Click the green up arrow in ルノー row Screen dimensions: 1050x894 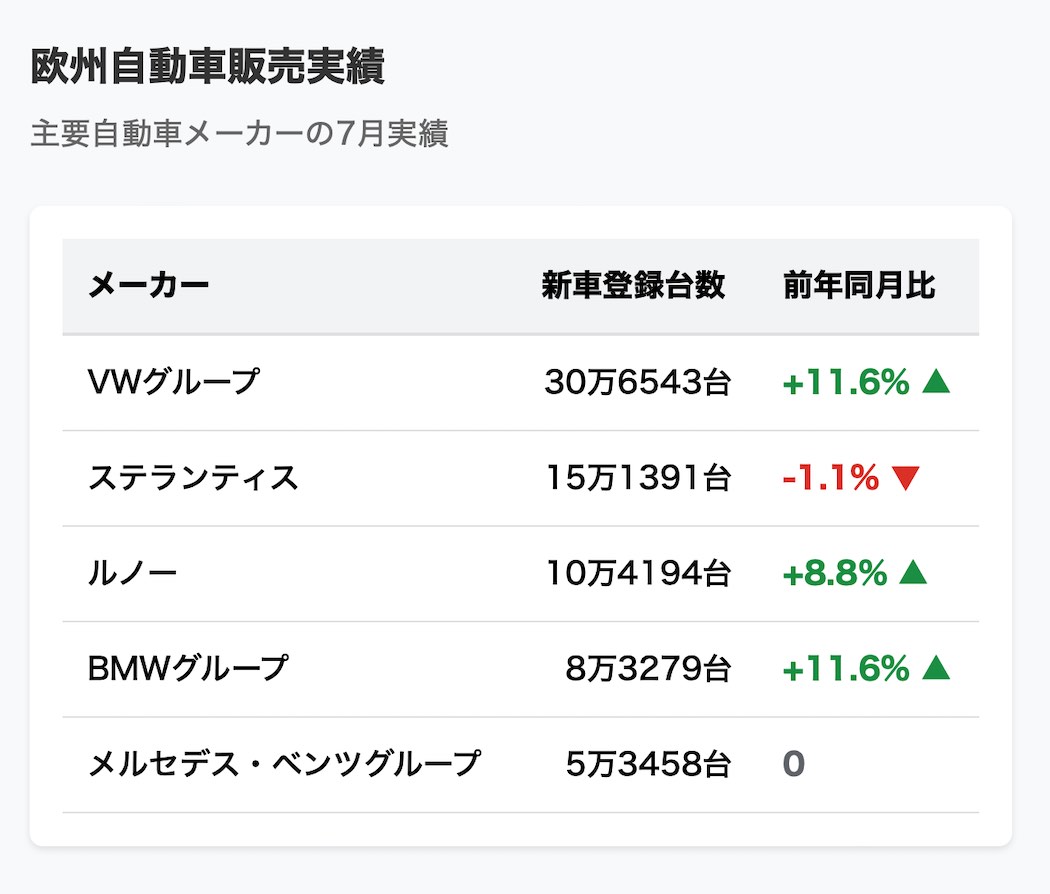[x=913, y=573]
